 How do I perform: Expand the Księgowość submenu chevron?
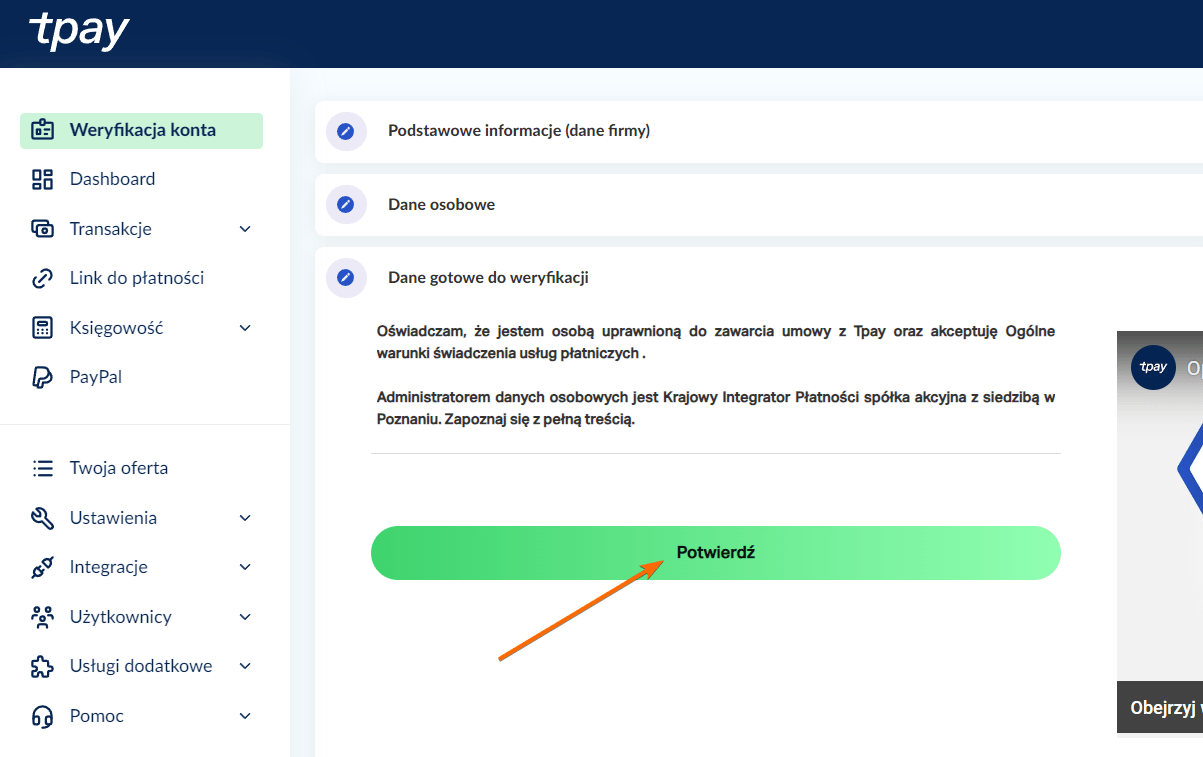[245, 328]
